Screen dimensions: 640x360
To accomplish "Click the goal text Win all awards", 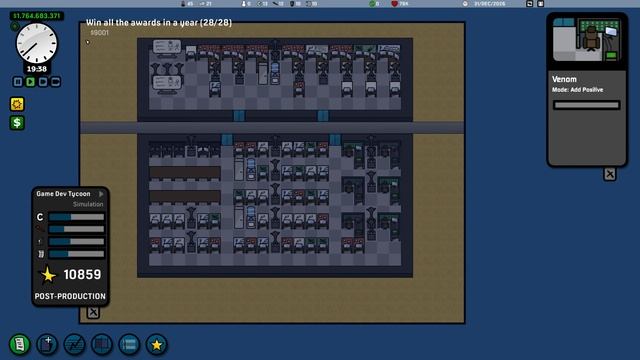I will (x=159, y=22).
